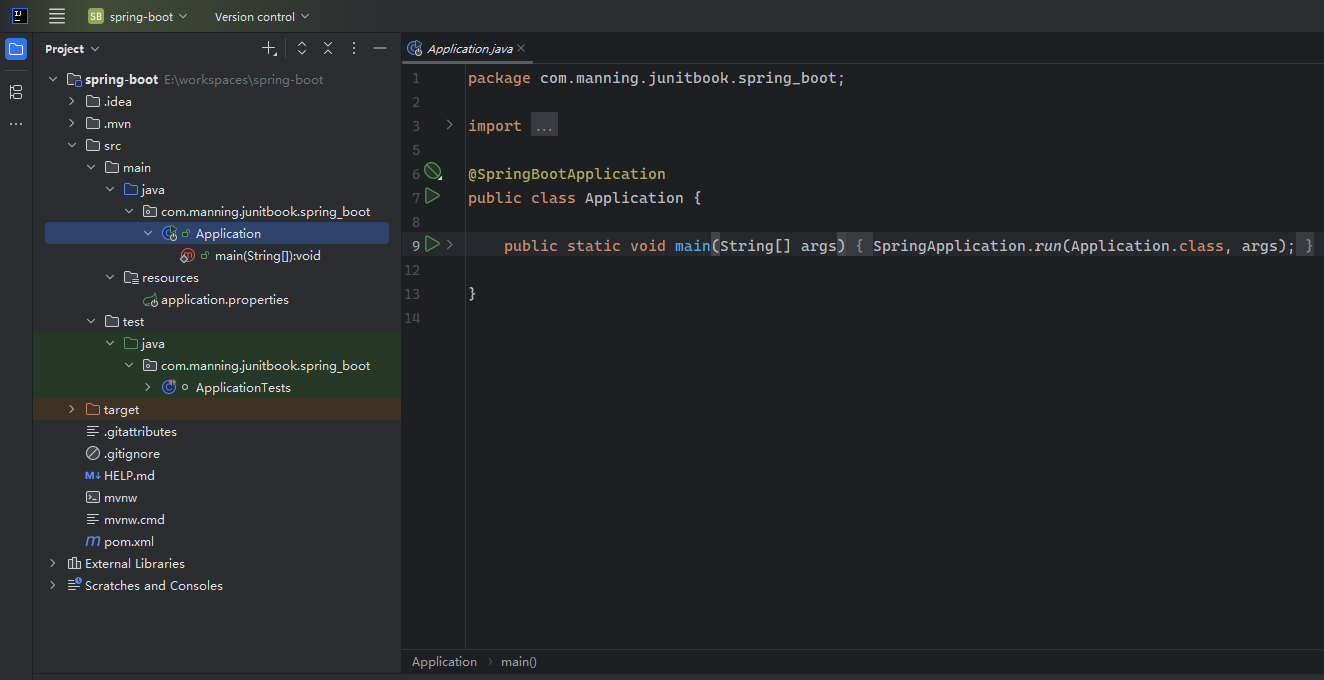Image resolution: width=1324 pixels, height=680 pixels.
Task: Click Application in the breadcrumb bar
Action: click(444, 661)
